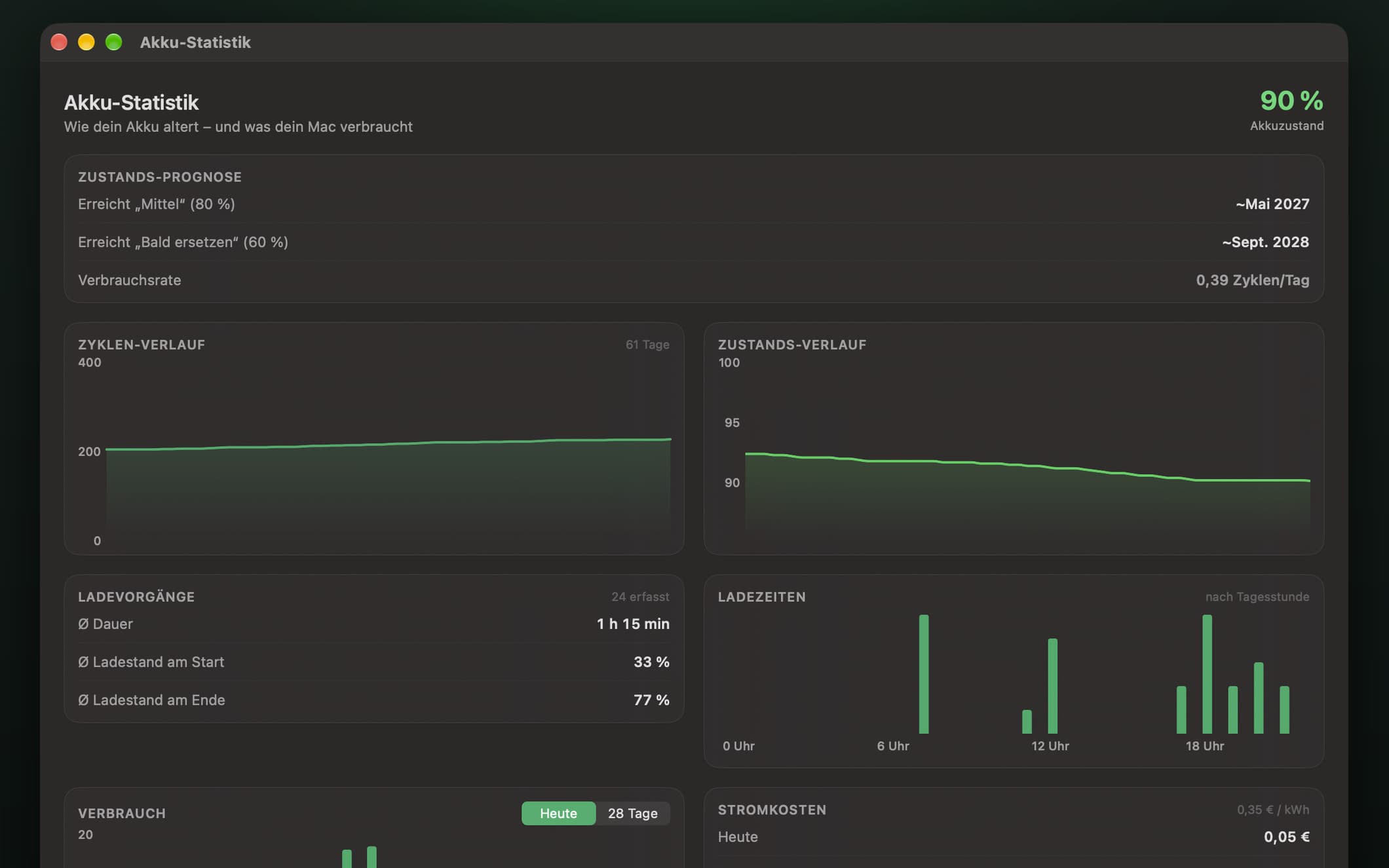The image size is (1389, 868).
Task: Click the Erreicht „Bald ersetzen“ (60 %) label
Action: tap(183, 242)
